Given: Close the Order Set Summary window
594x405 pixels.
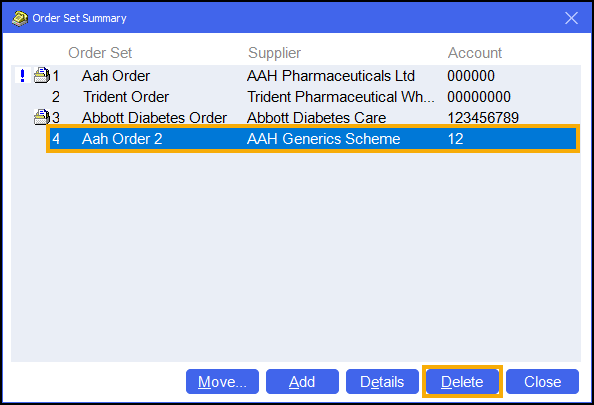Looking at the screenshot, I should click(571, 18).
